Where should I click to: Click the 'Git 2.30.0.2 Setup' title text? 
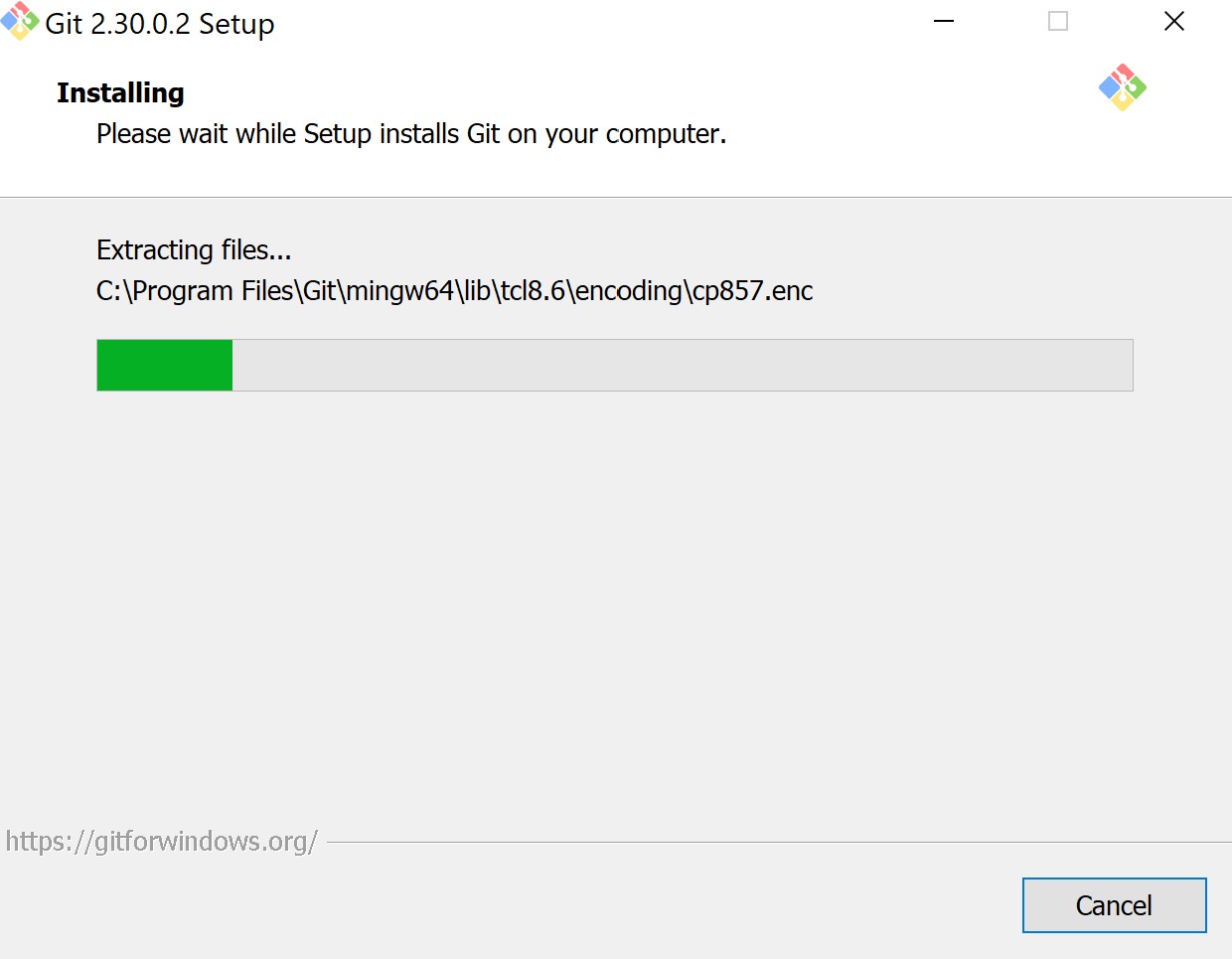tap(160, 24)
